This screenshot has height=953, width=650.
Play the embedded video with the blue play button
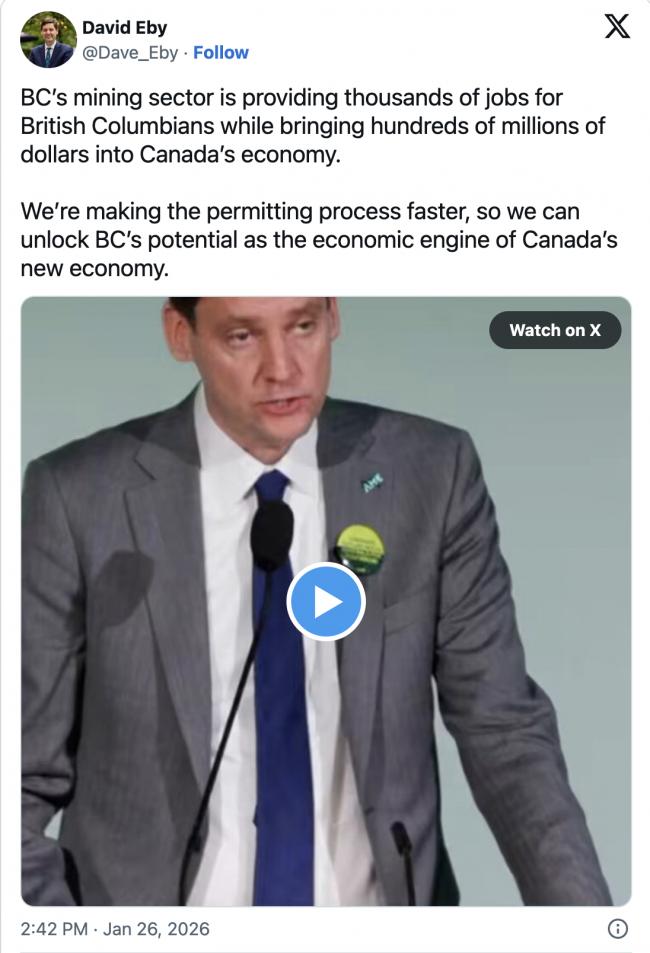326,602
